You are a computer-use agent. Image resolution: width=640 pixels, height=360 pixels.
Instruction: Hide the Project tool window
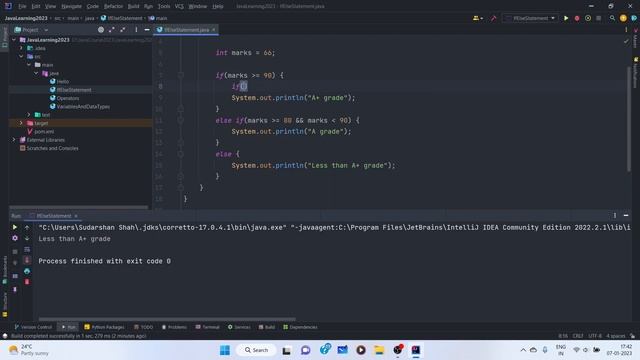147,30
